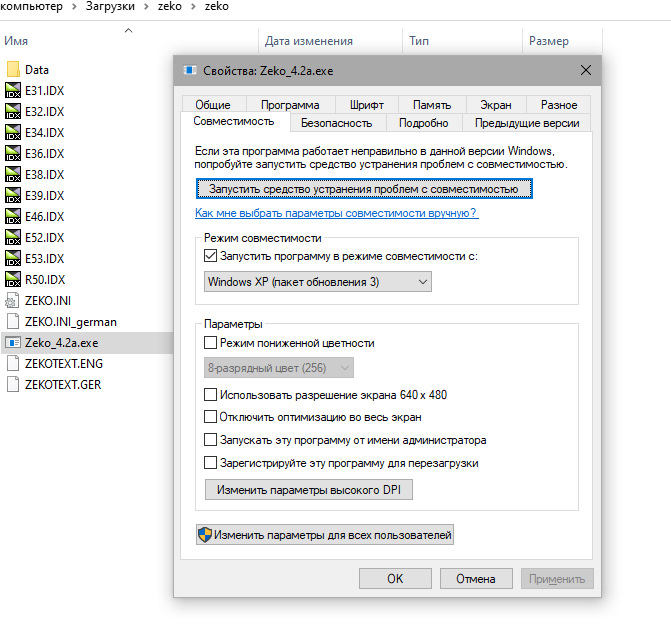Click the E53.IDX file icon
The image size is (671, 629).
(13, 258)
